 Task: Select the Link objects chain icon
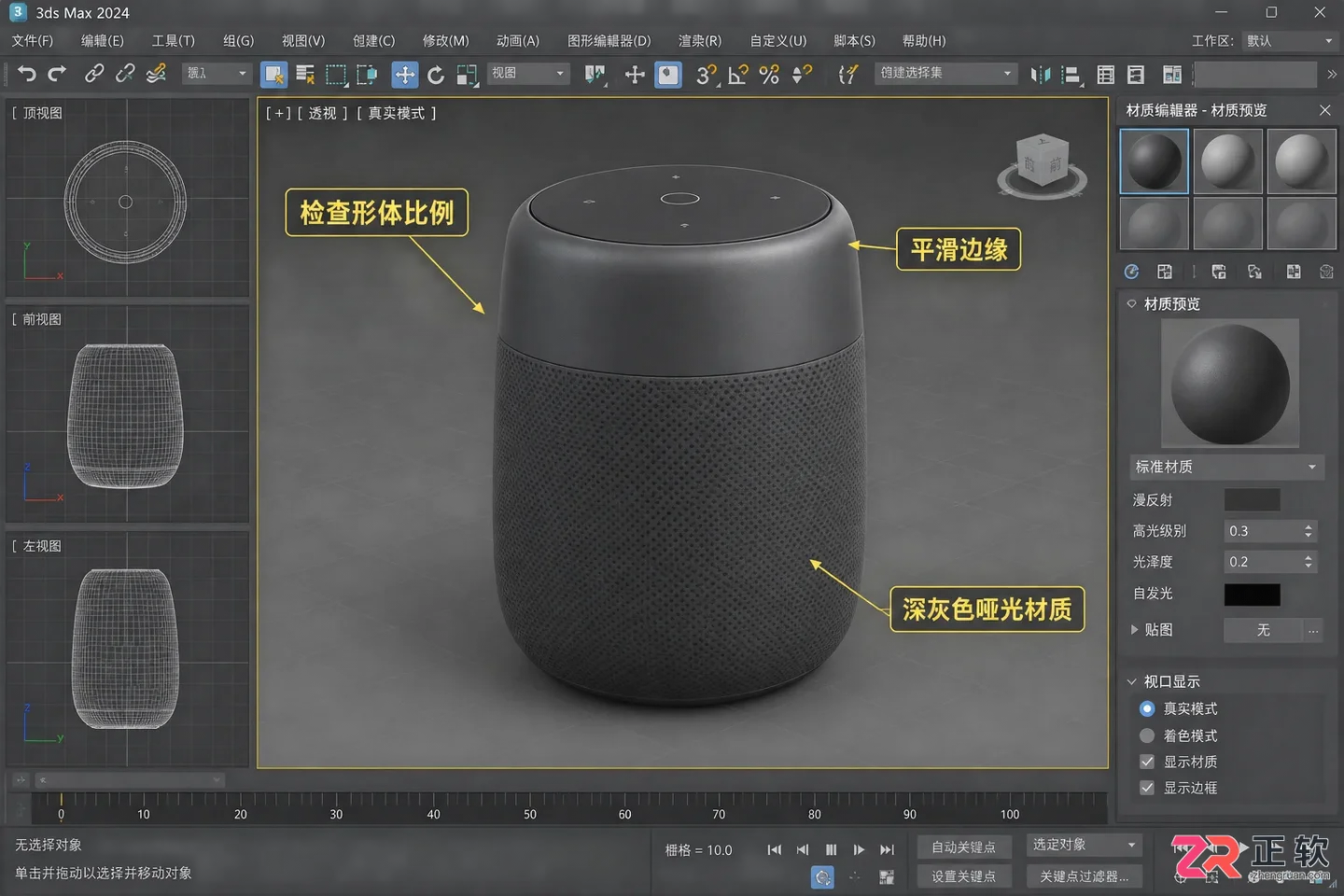coord(94,74)
